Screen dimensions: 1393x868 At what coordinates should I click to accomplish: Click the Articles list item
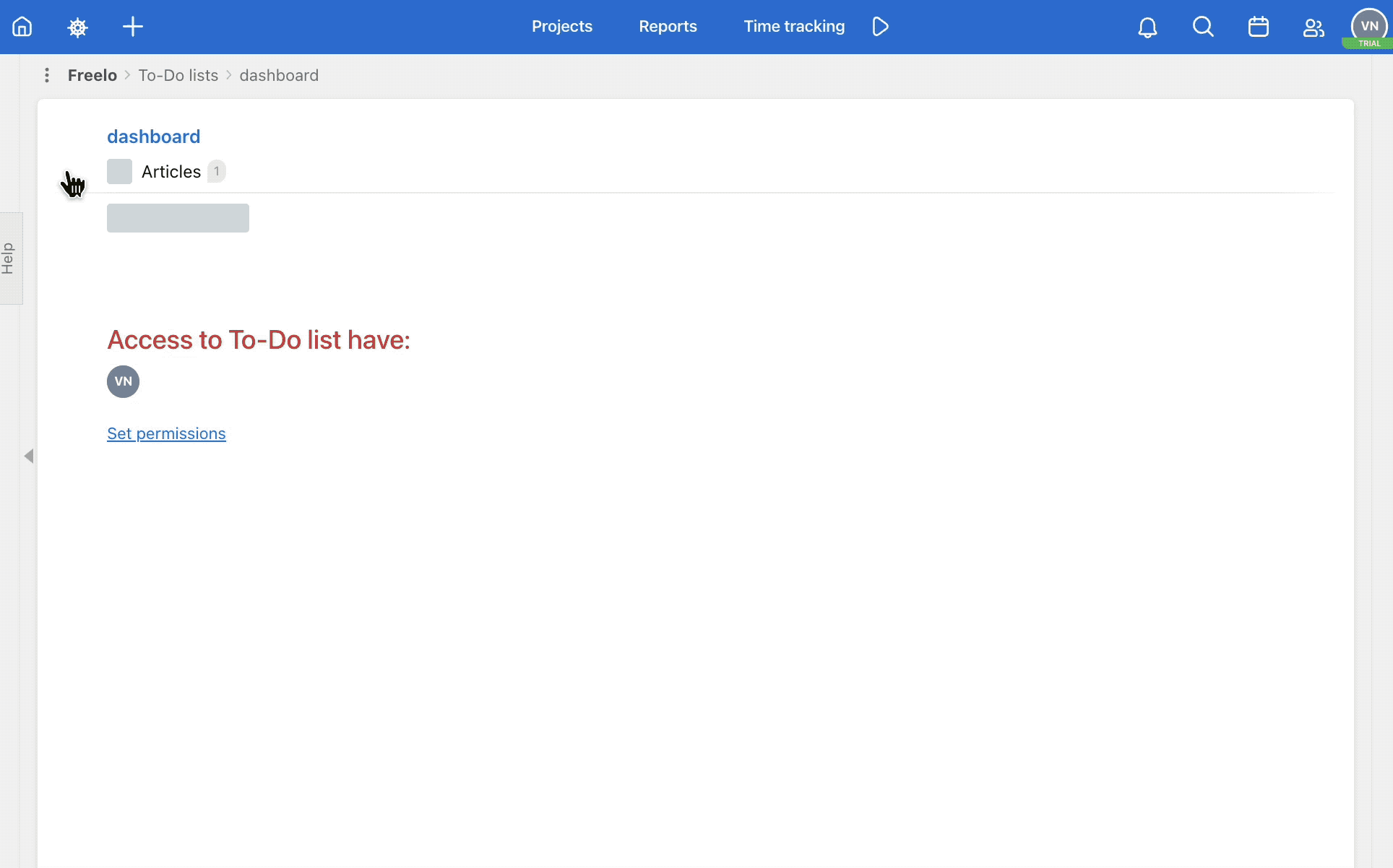[x=170, y=170]
